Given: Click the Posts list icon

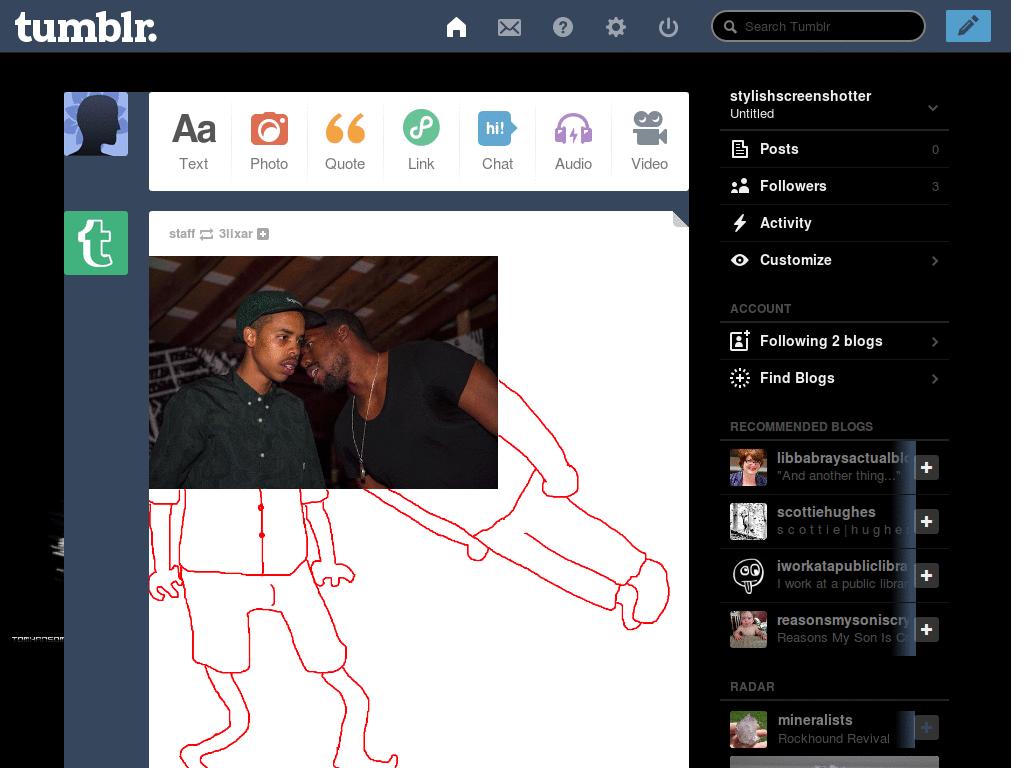Looking at the screenshot, I should [x=740, y=149].
